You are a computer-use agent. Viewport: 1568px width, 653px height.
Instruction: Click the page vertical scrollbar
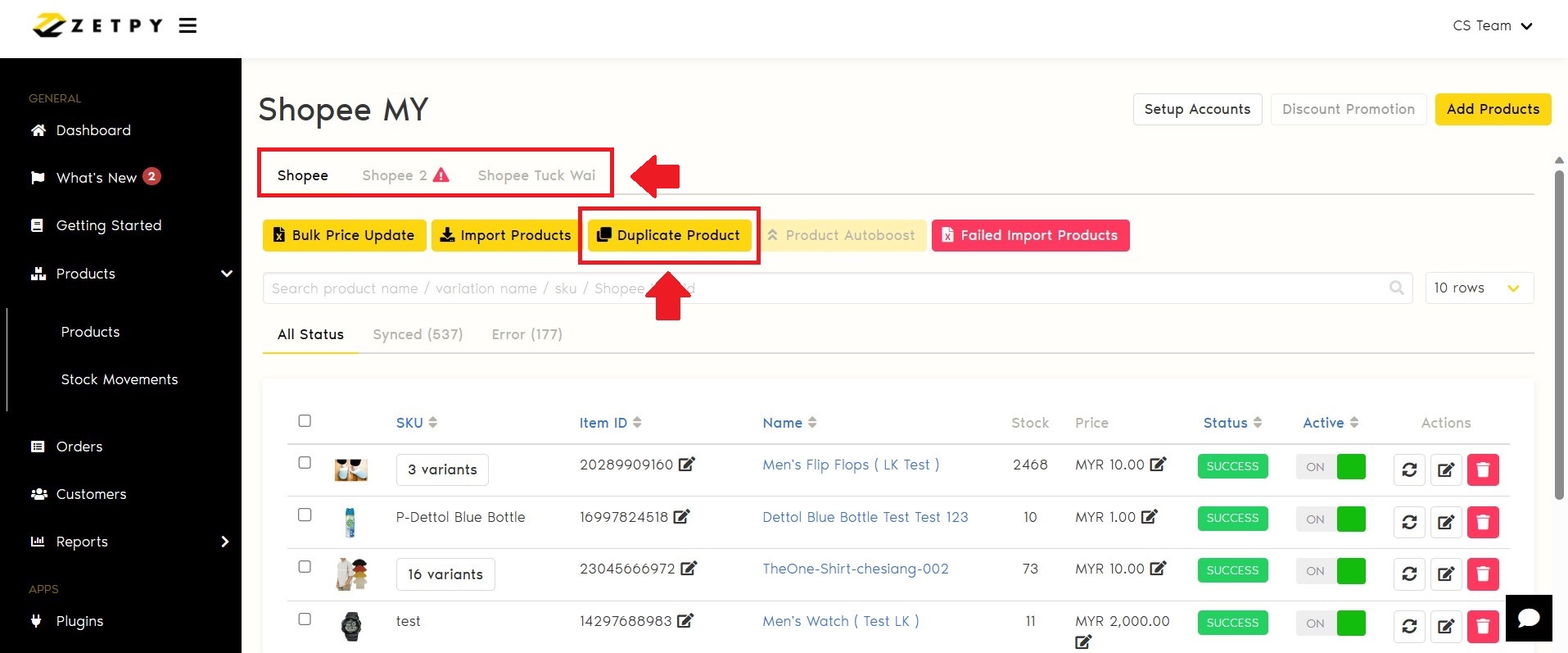[x=1559, y=333]
